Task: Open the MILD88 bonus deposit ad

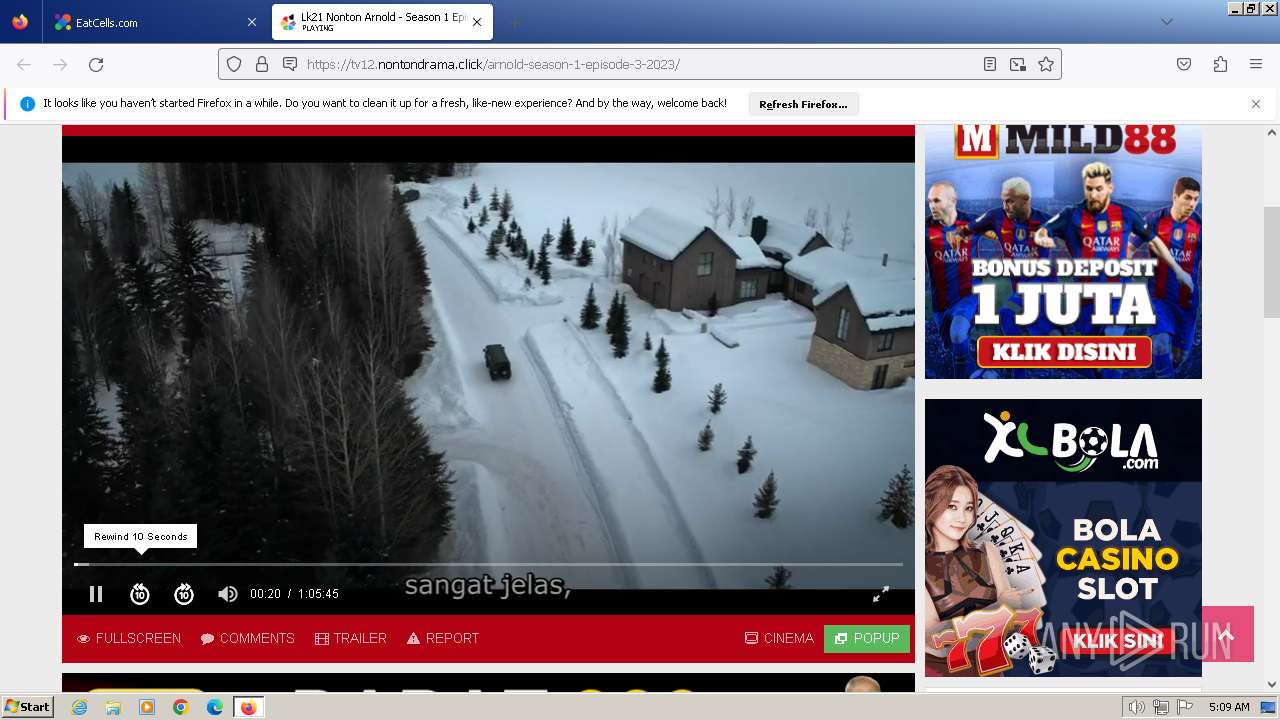Action: (1063, 251)
